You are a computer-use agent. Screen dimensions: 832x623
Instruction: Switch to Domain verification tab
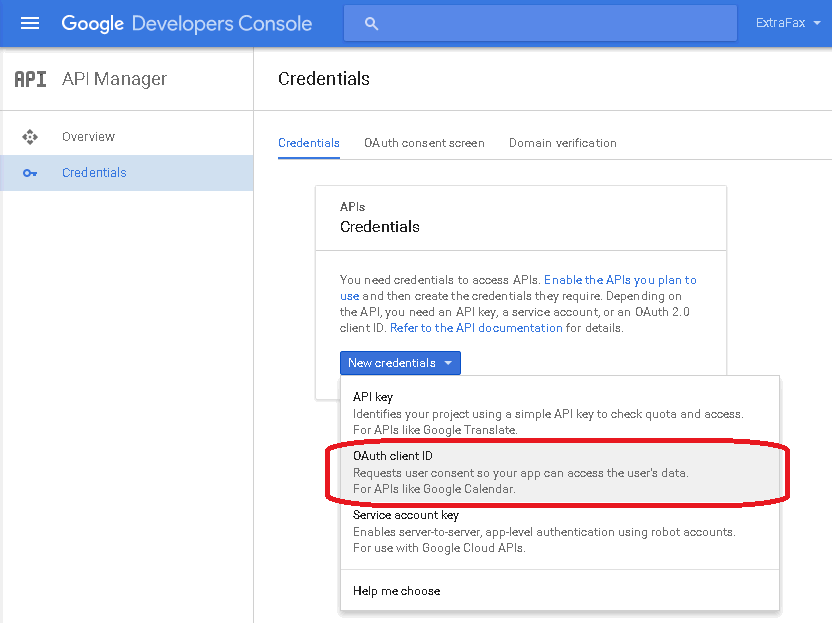[562, 143]
